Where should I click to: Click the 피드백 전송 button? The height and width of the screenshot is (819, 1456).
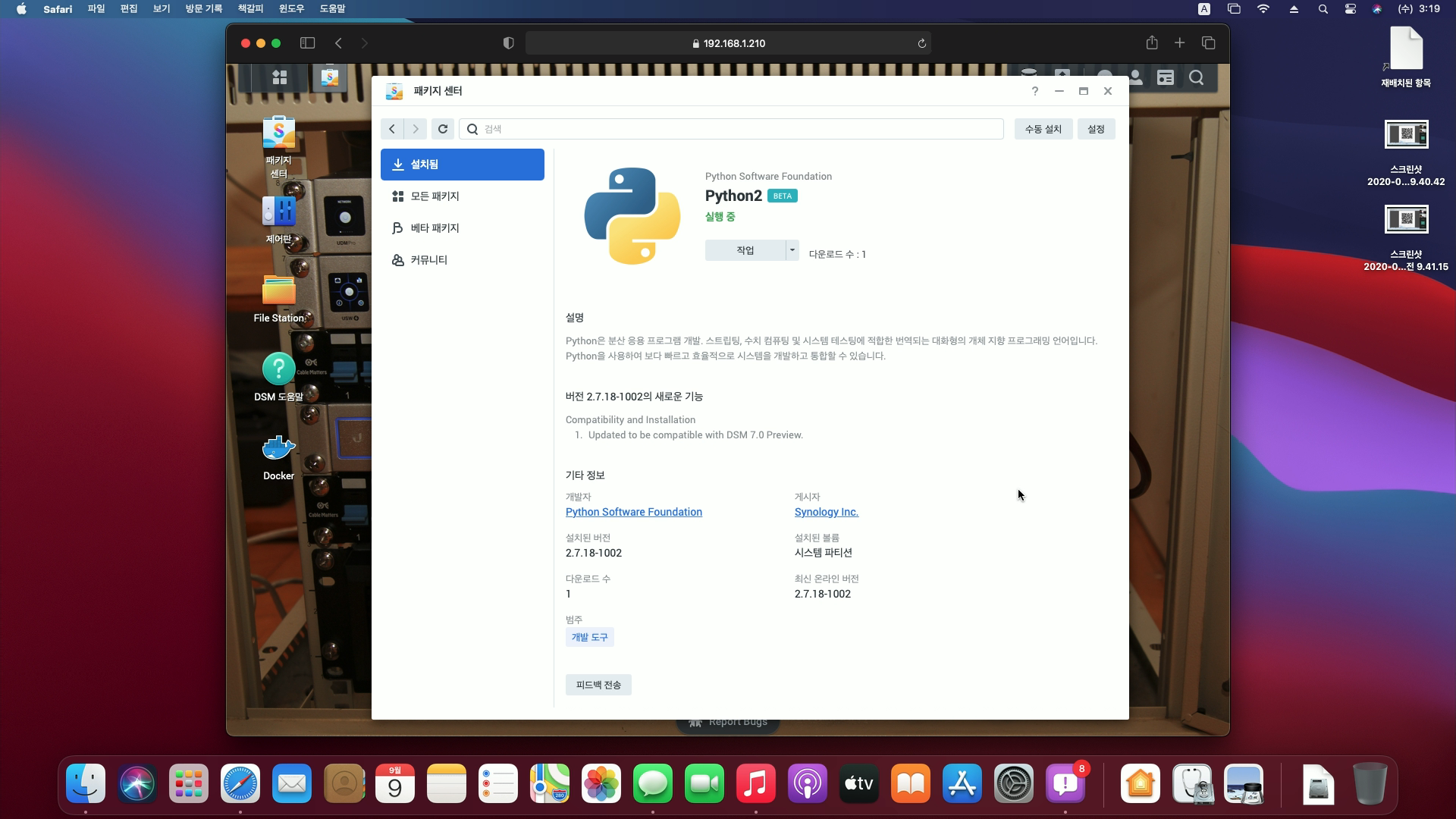pyautogui.click(x=598, y=685)
